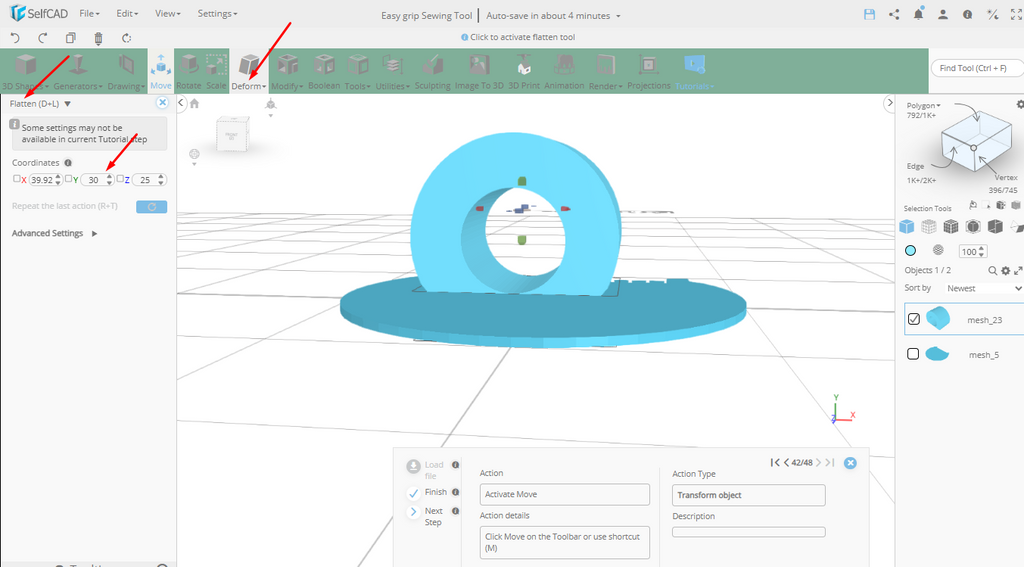Click Next Step in tutorial panel

point(426,516)
